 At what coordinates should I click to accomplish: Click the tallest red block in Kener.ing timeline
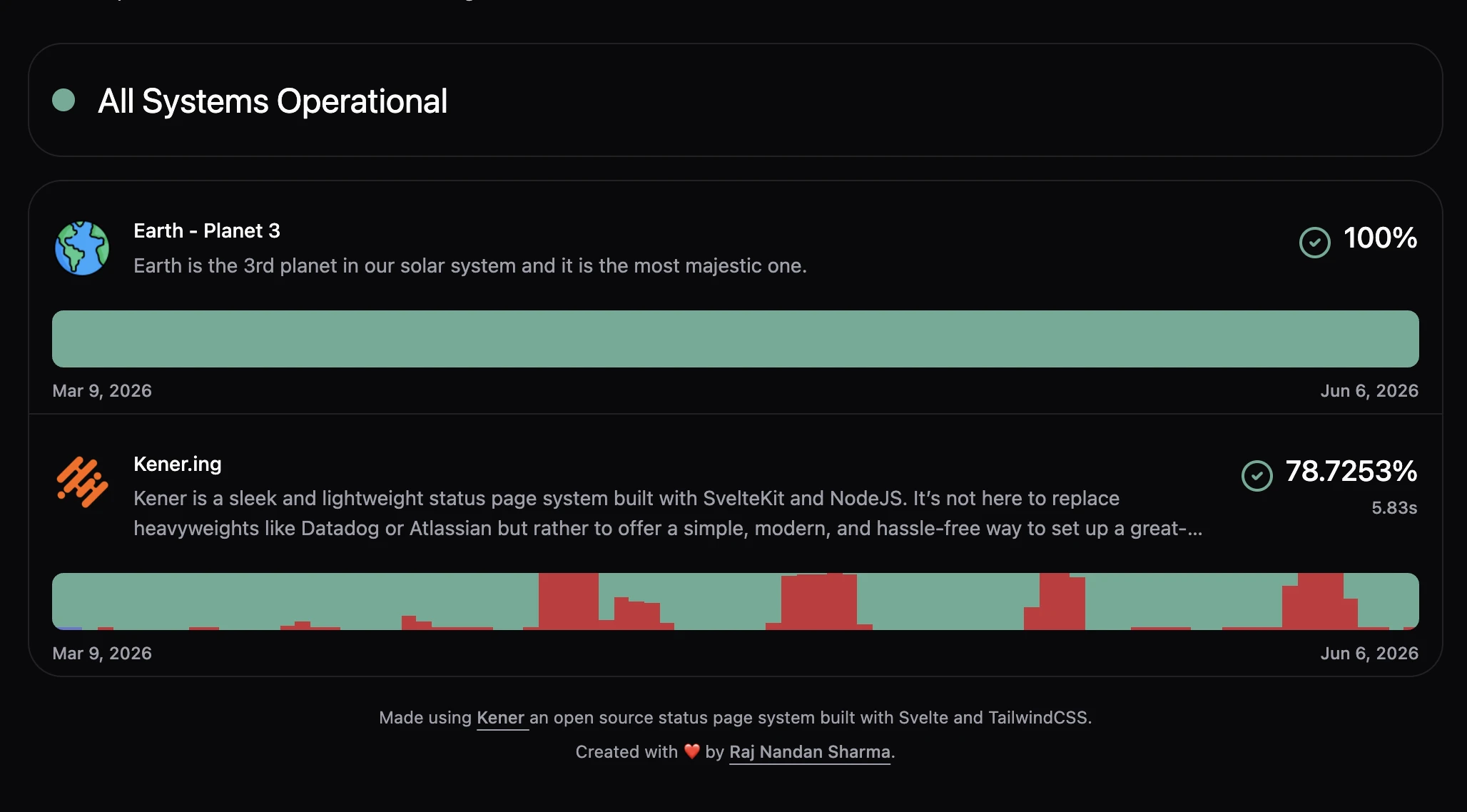568,601
